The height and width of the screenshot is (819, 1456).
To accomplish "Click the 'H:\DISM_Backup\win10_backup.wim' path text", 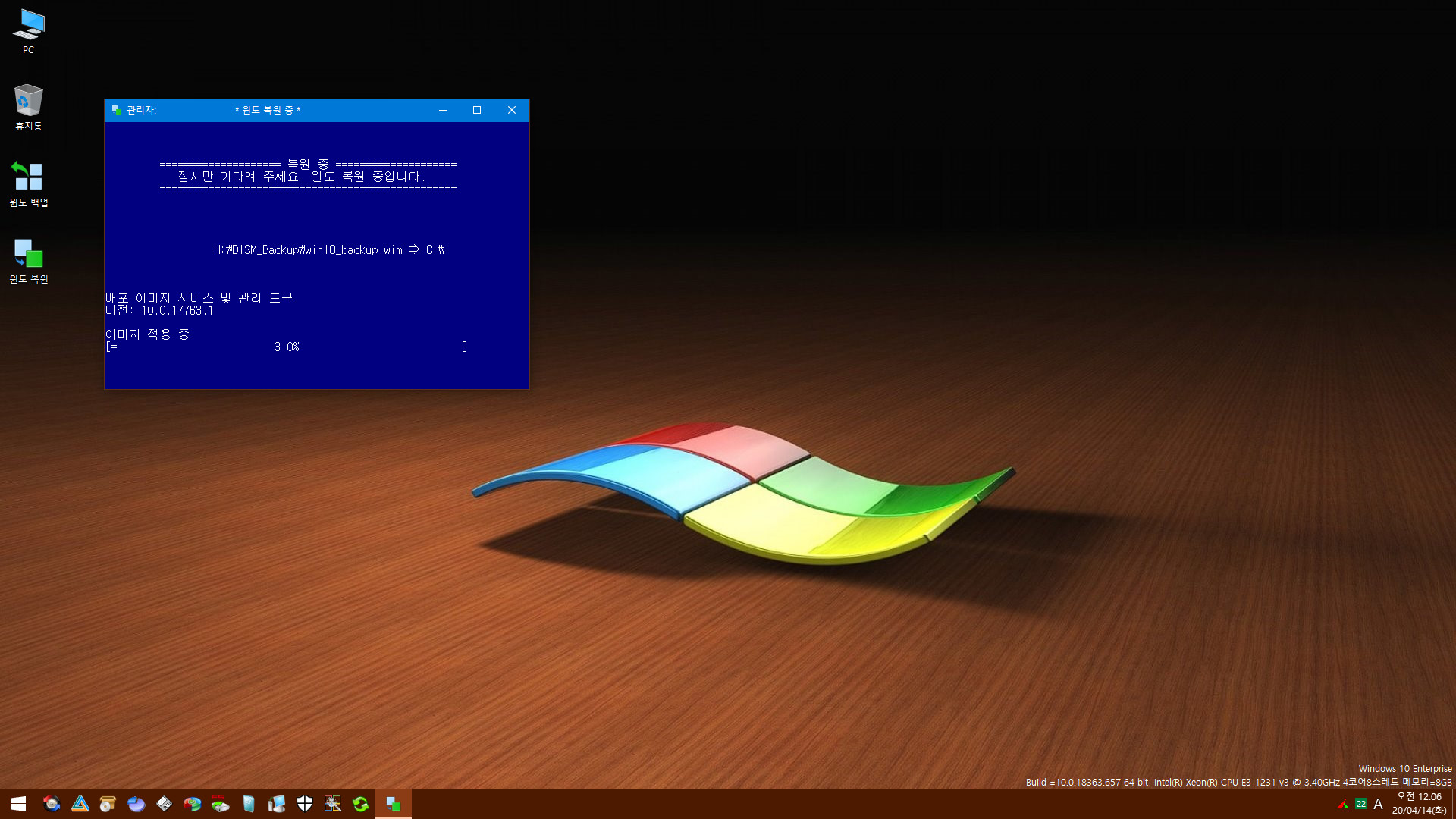I will 308,249.
